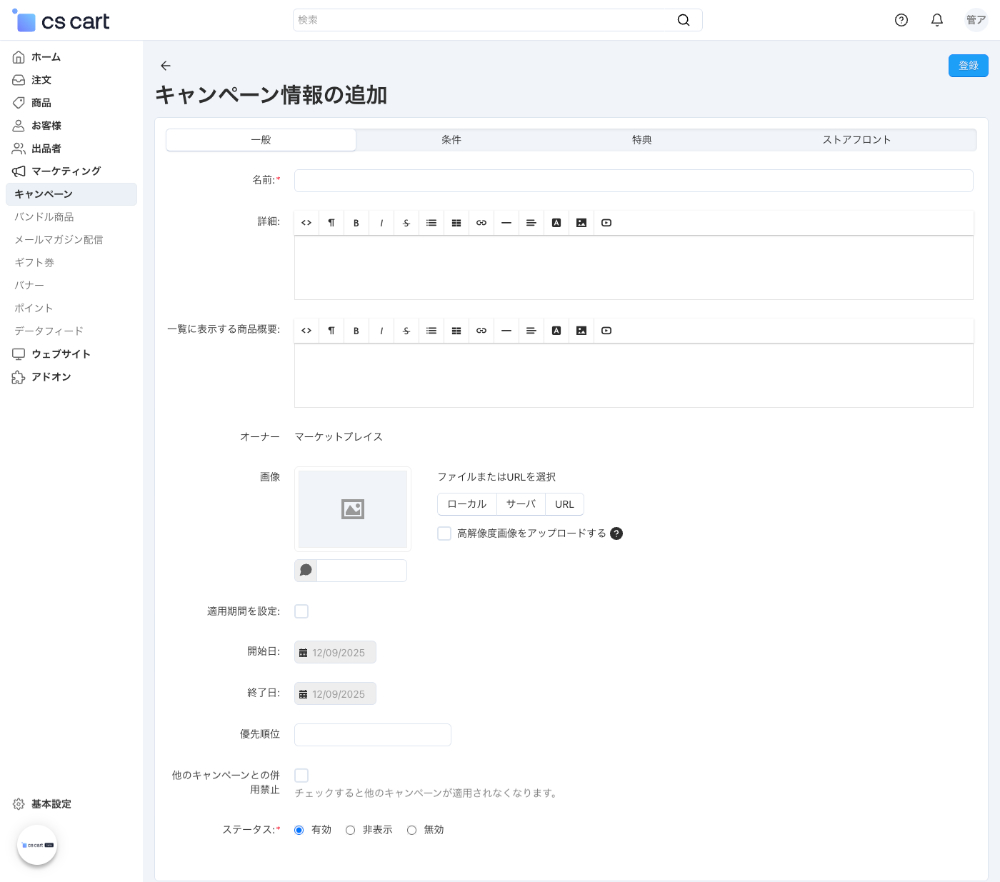1000x882 pixels.
Task: Insert a link in the 詳細 editor
Action: (481, 223)
